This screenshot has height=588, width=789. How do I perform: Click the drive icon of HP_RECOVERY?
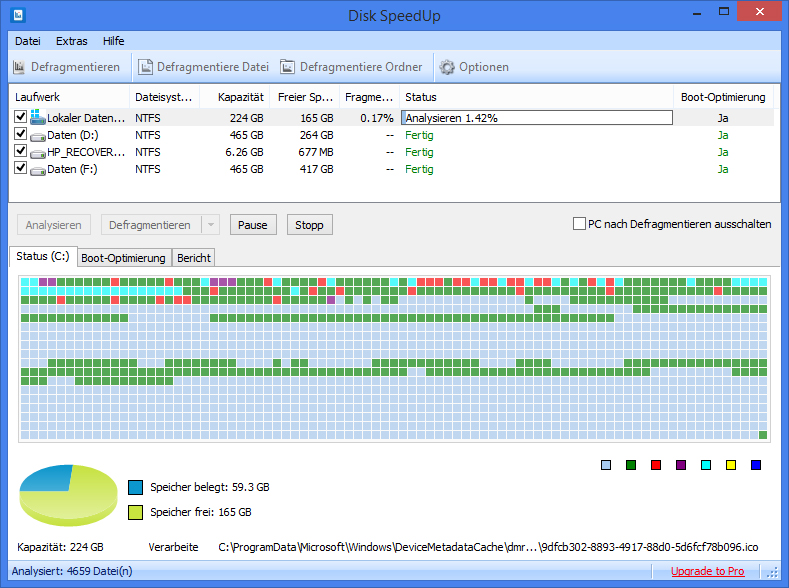click(38, 153)
